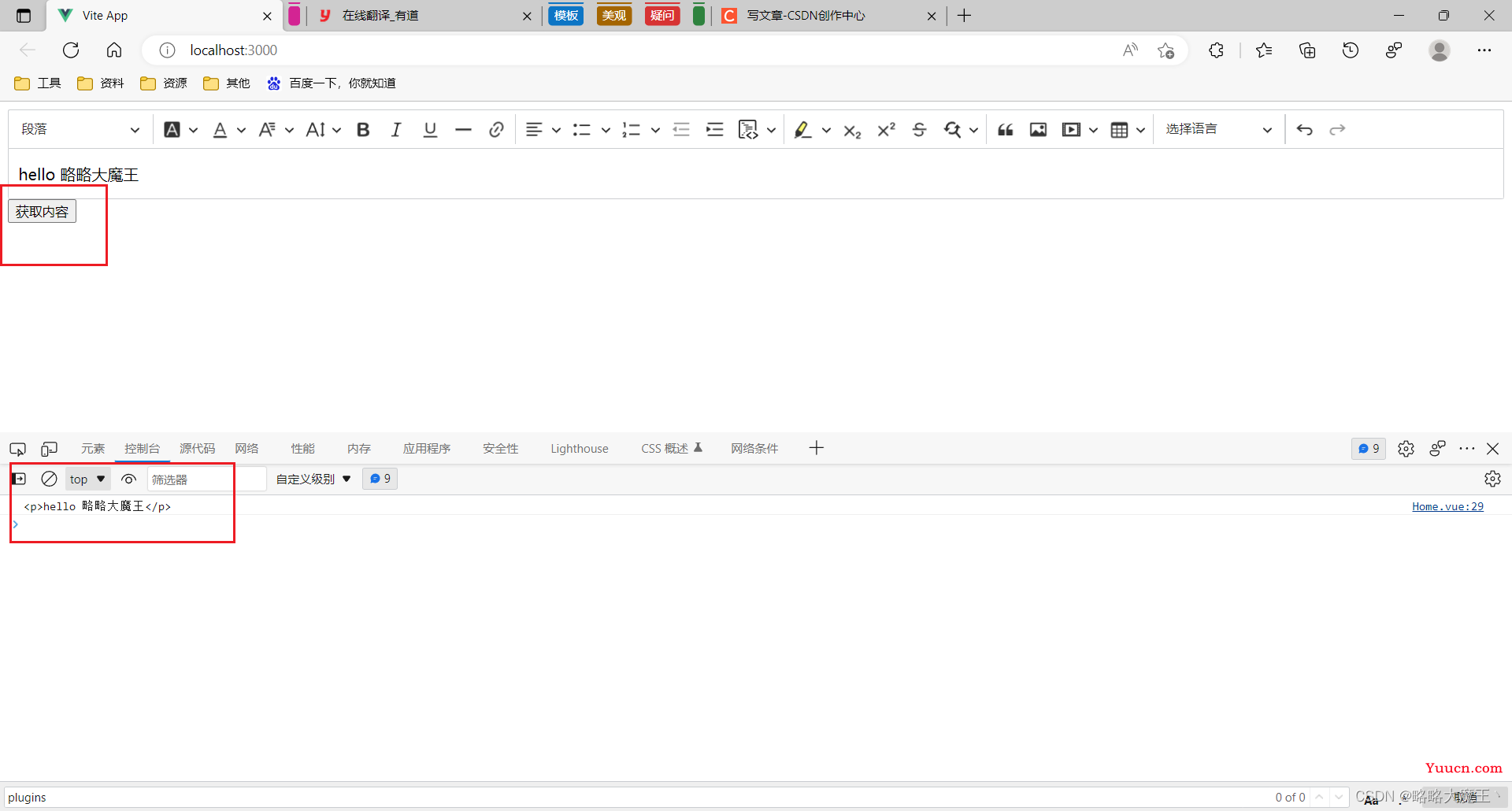Open the DevTools settings gear
The width and height of the screenshot is (1512, 811).
[x=1406, y=449]
